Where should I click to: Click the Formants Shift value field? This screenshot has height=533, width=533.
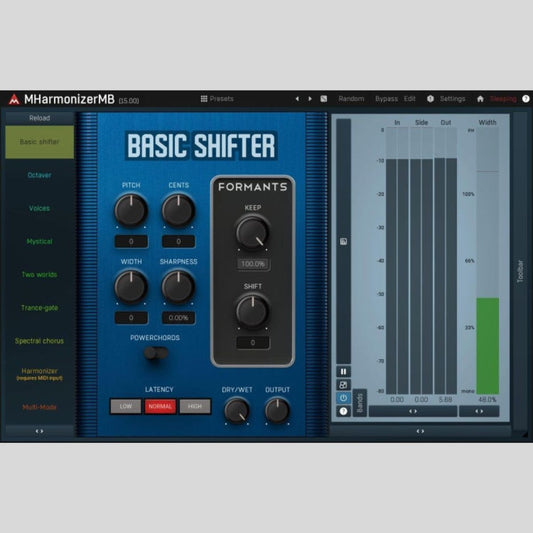point(253,343)
